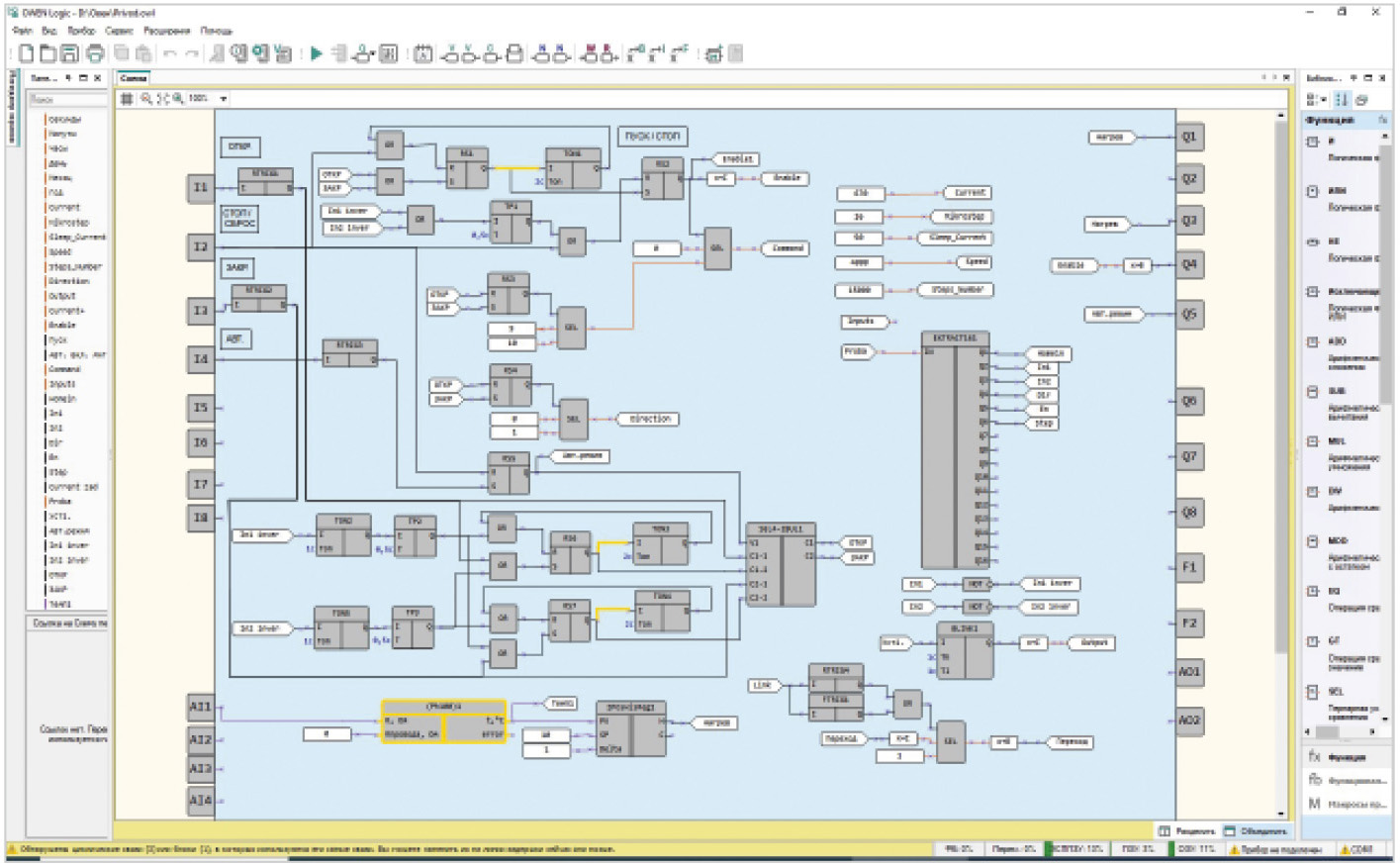Toggle the canvas grid display
The width and height of the screenshot is (1400, 865).
[x=127, y=99]
